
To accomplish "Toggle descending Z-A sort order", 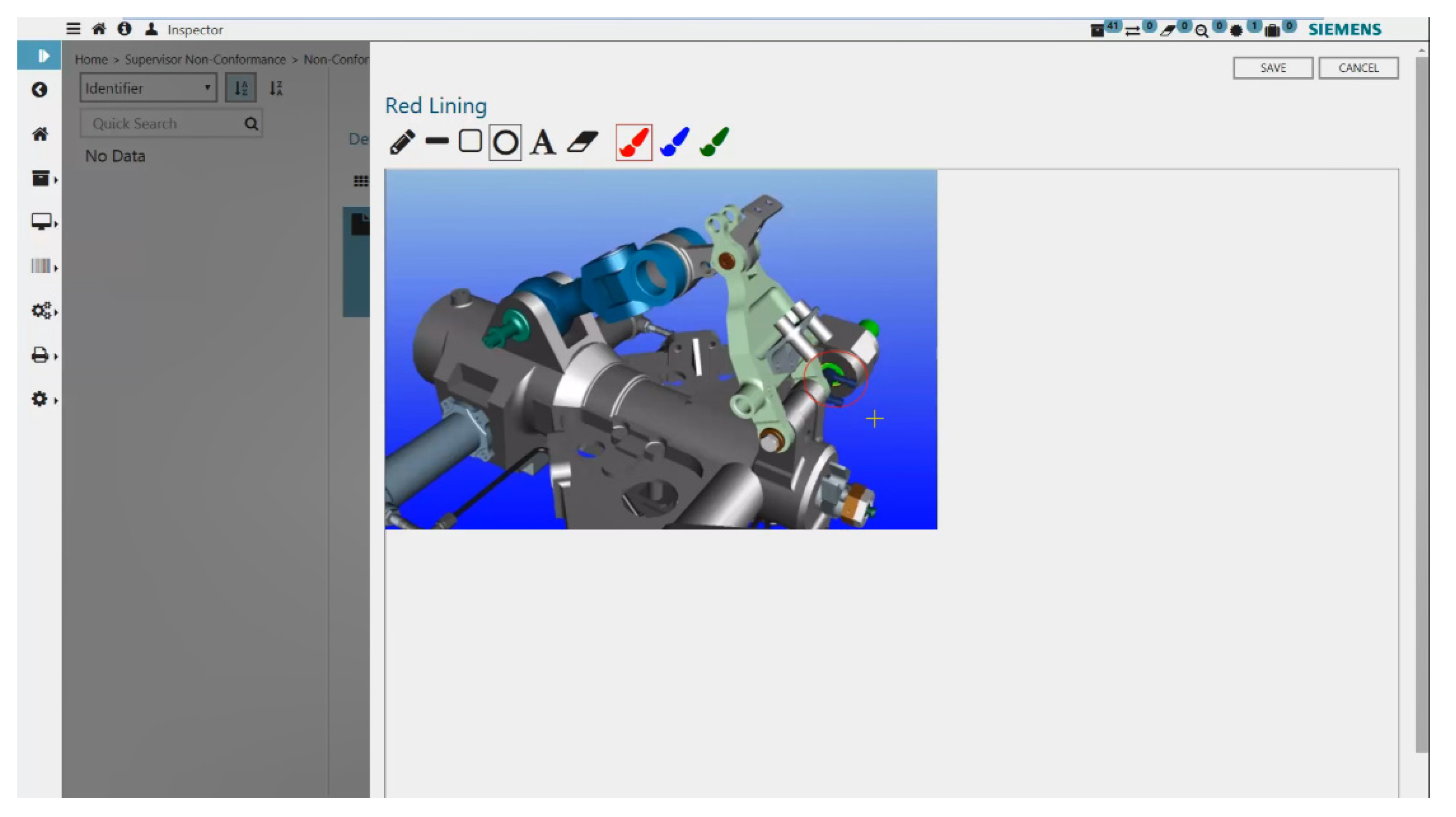I will [276, 88].
